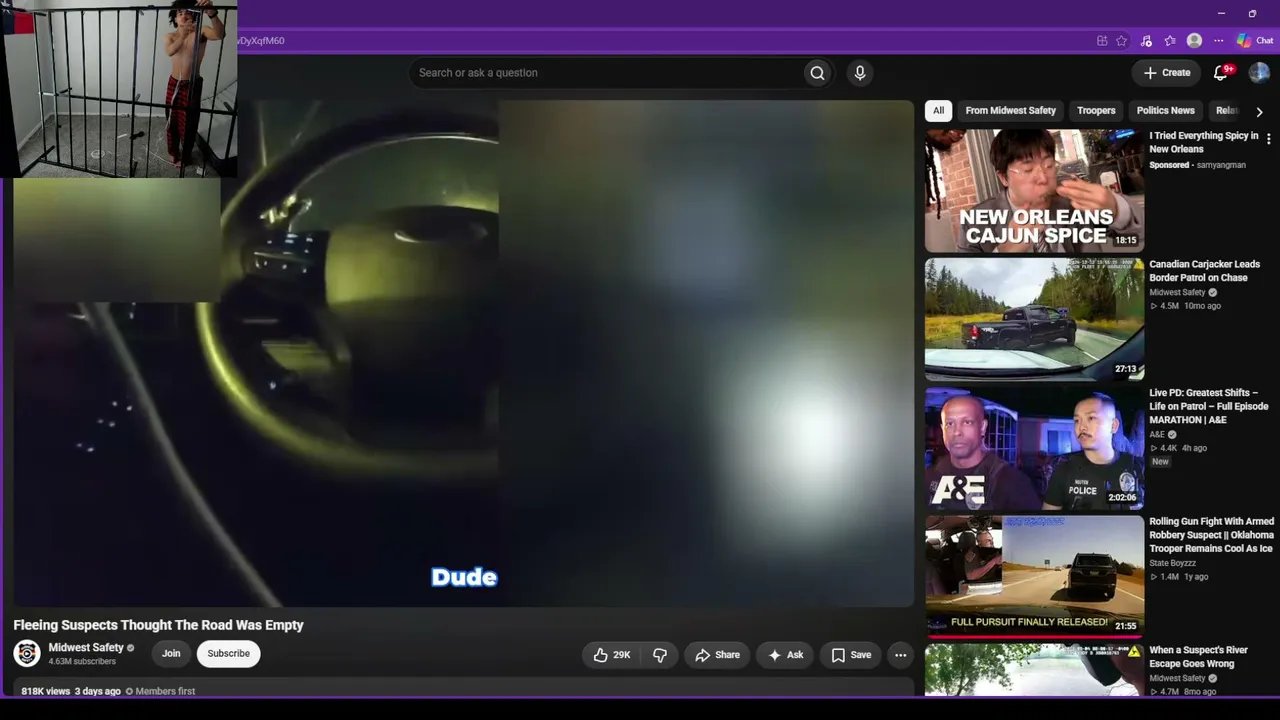Click the YouTube search magnifier button
1280x720 pixels.
[x=817, y=73]
